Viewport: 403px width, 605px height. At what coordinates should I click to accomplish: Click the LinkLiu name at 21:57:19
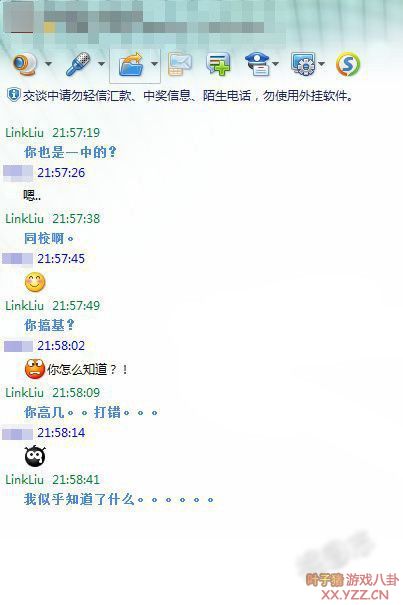click(24, 133)
